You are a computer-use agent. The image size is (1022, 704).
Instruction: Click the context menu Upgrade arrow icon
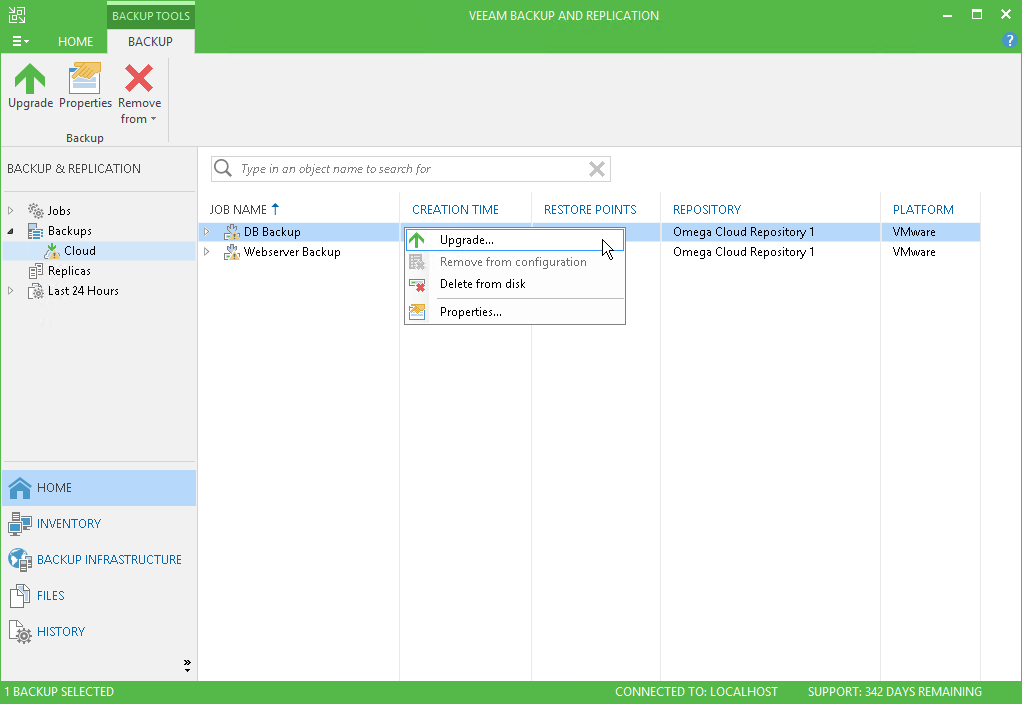tap(416, 240)
